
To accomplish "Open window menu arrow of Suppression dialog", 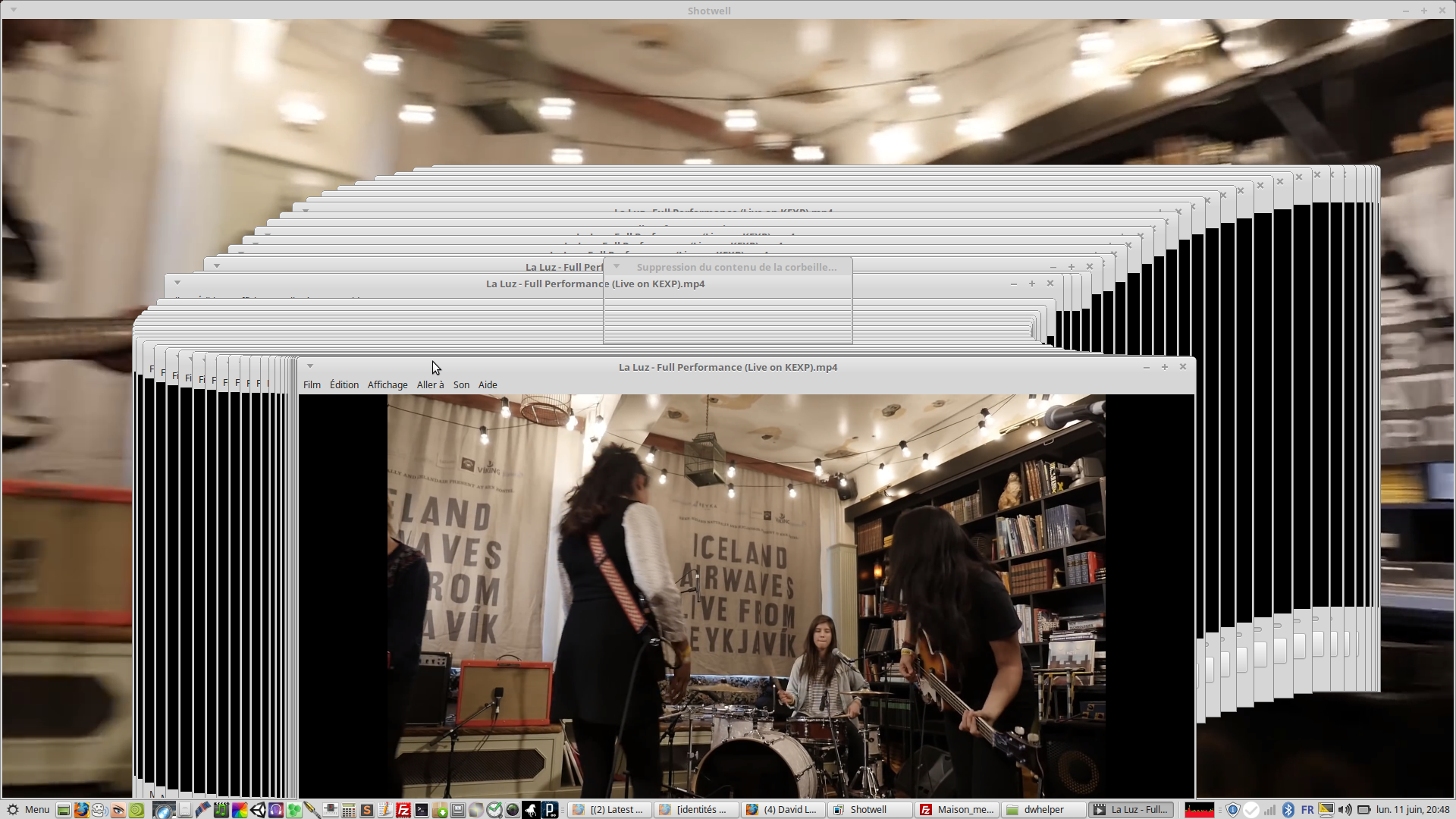I will (x=617, y=266).
